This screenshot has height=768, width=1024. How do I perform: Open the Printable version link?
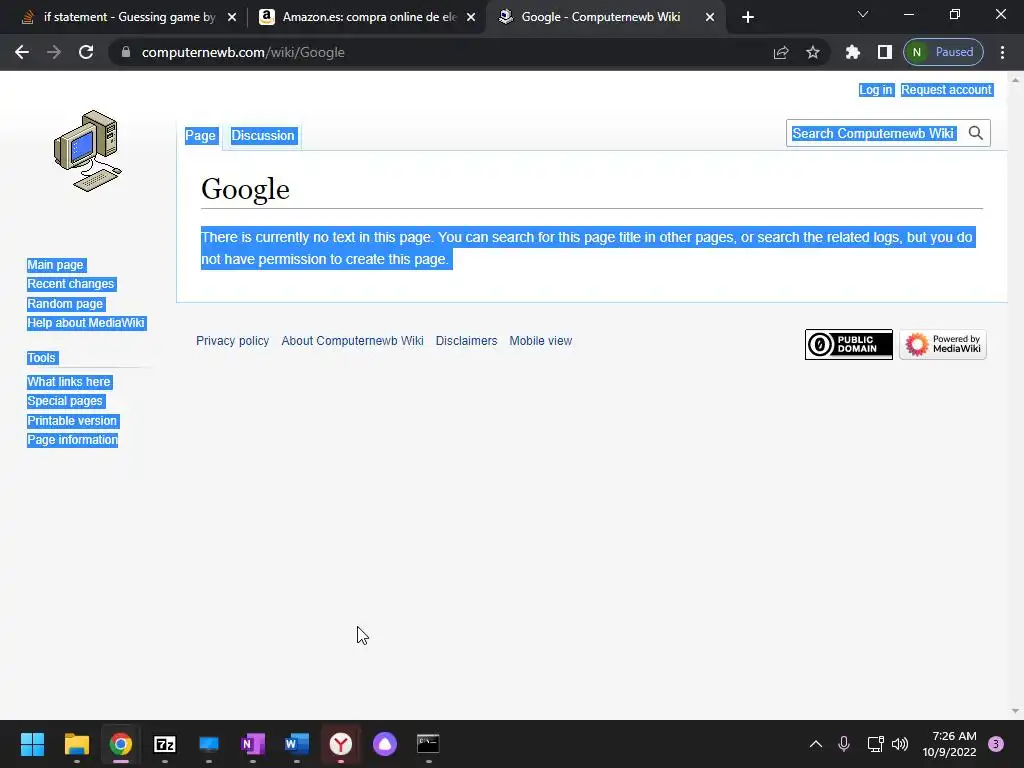pos(72,421)
